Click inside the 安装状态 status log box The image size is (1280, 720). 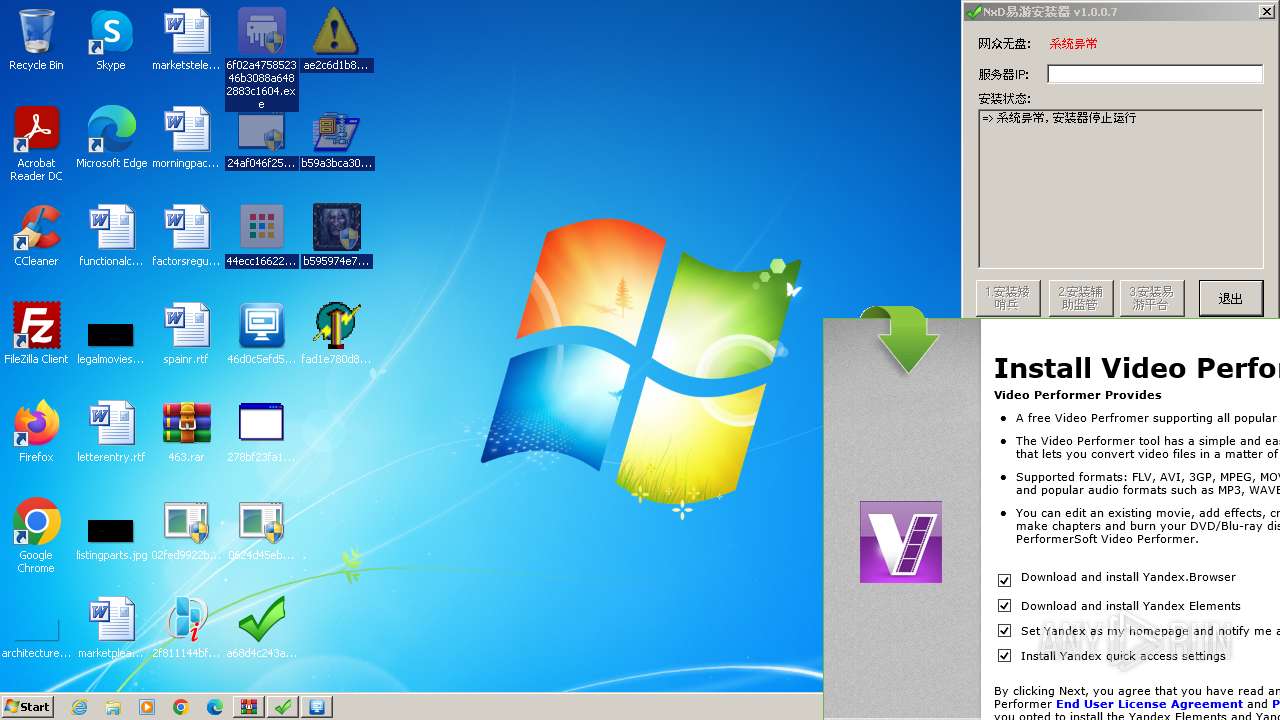pyautogui.click(x=1120, y=188)
